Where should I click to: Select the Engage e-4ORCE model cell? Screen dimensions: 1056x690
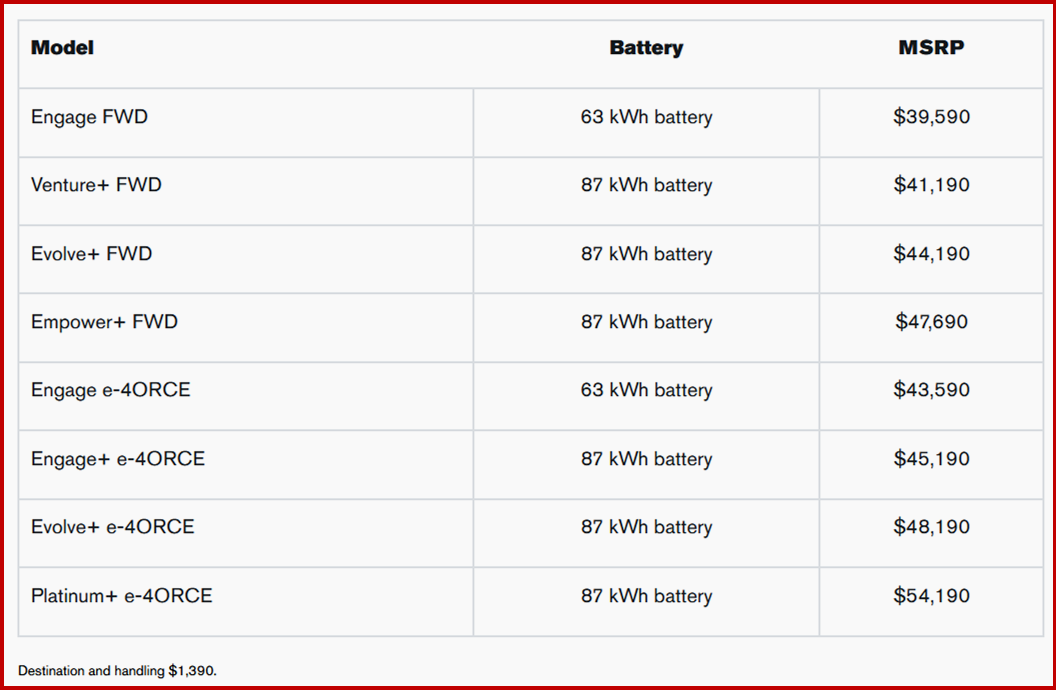click(x=110, y=390)
